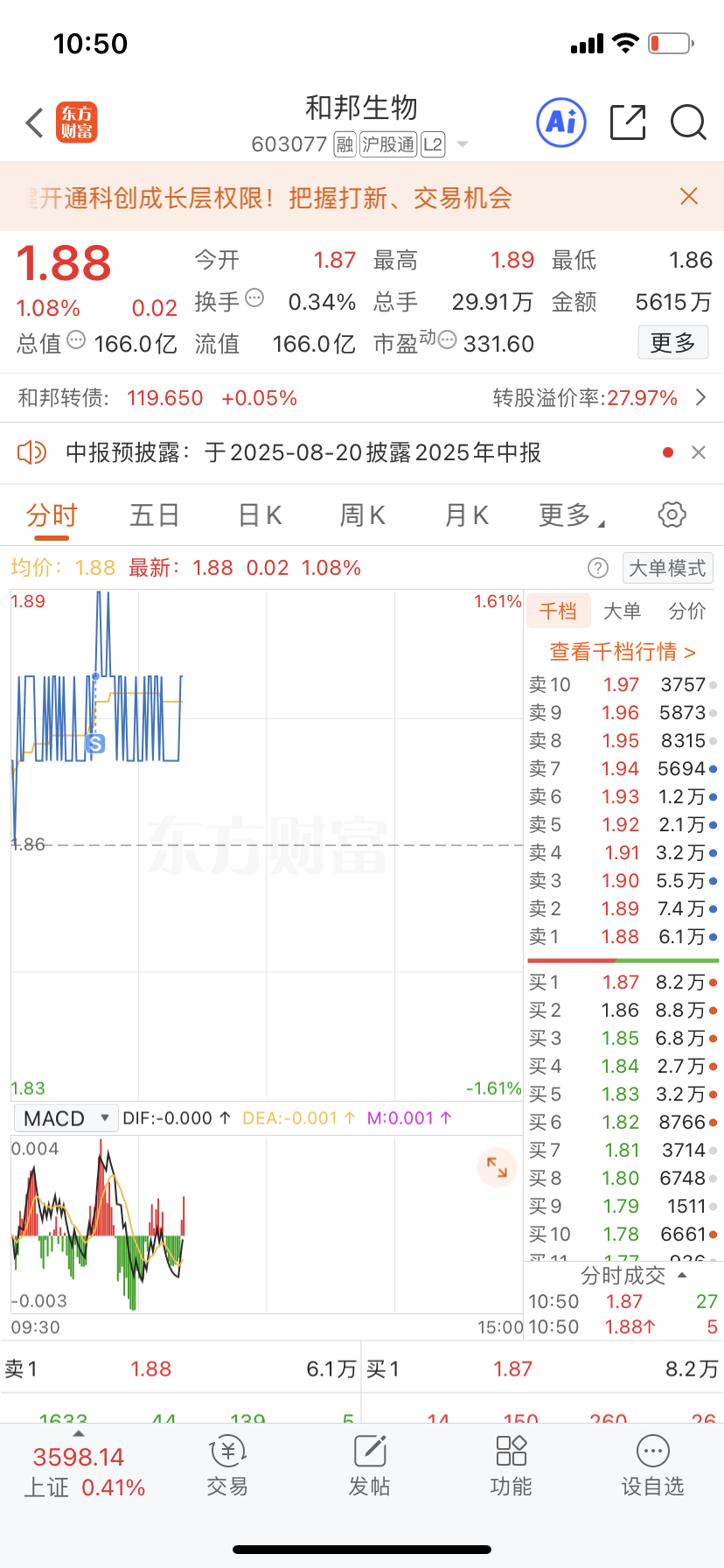Switch to the 日K tab

pyautogui.click(x=260, y=515)
